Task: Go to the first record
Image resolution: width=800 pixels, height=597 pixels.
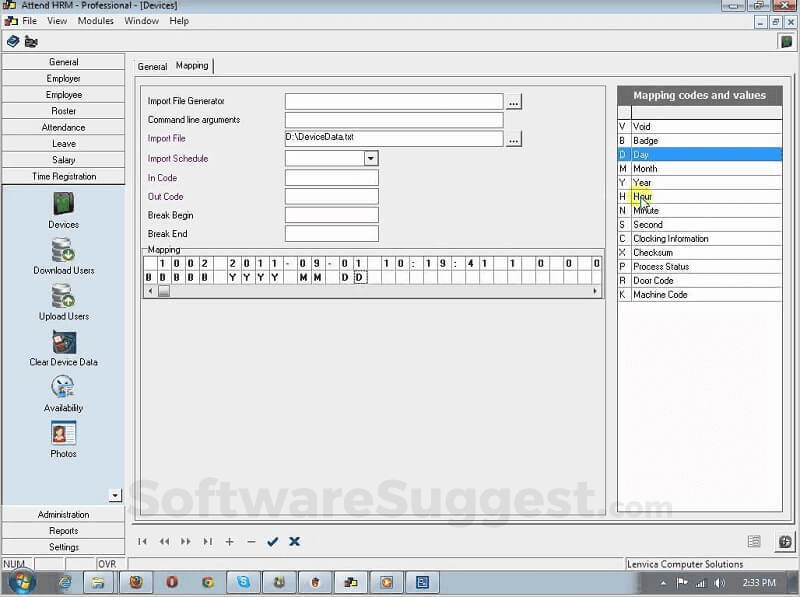Action: (142, 541)
